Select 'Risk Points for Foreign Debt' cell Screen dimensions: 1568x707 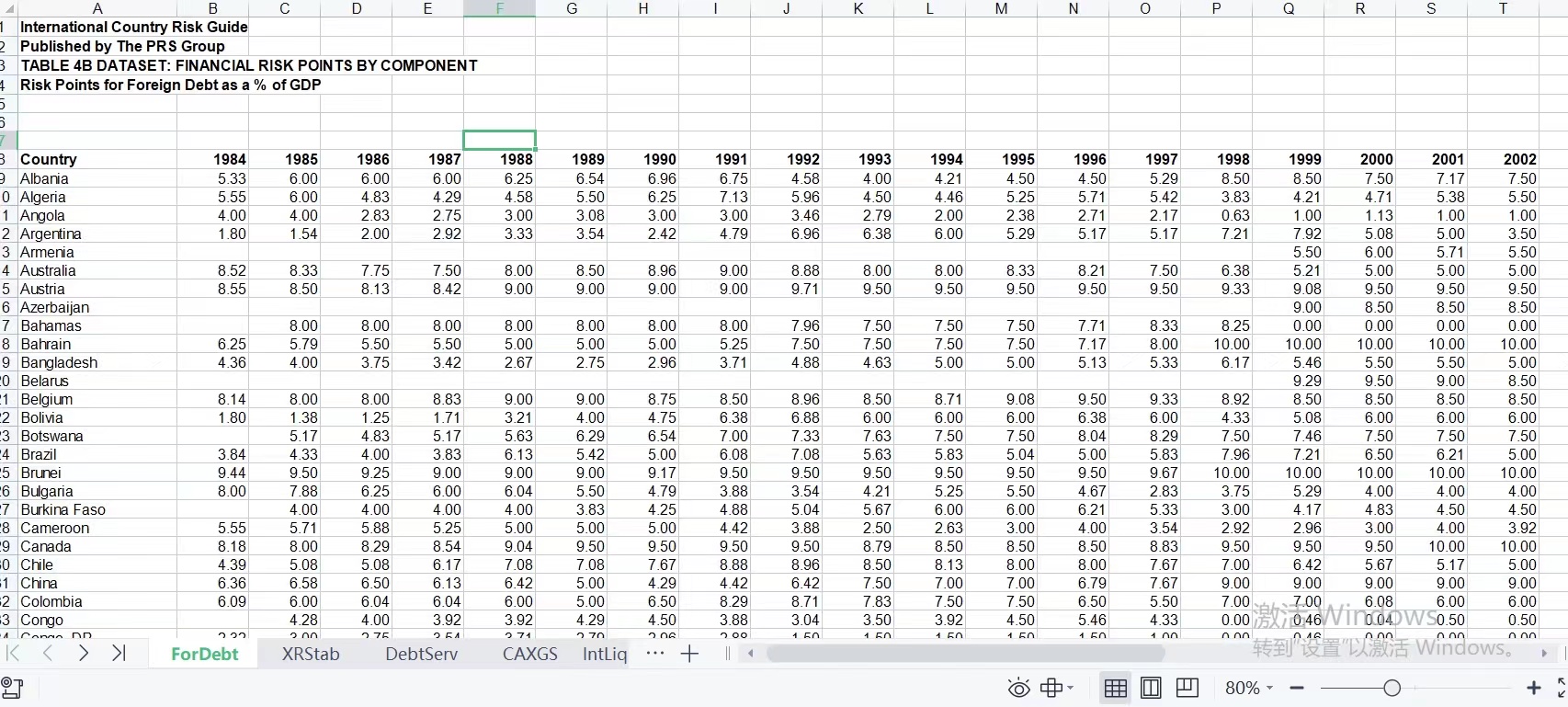[171, 85]
